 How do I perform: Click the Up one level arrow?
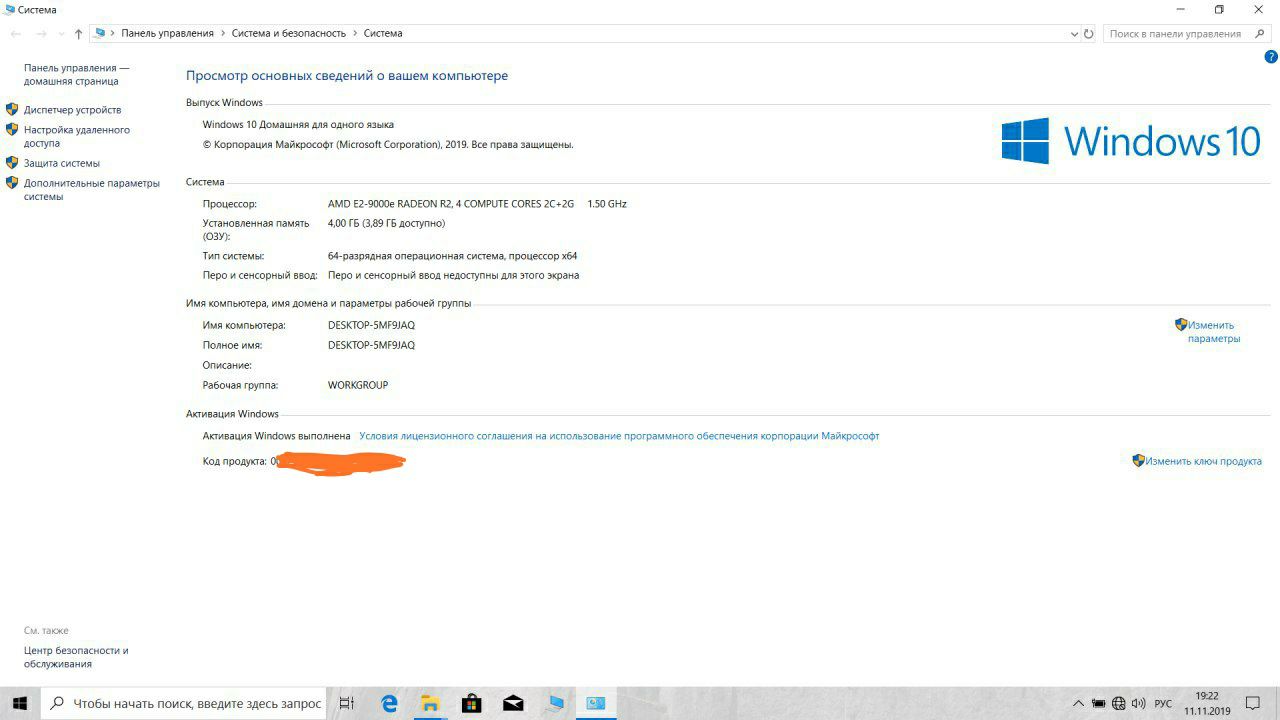(78, 34)
